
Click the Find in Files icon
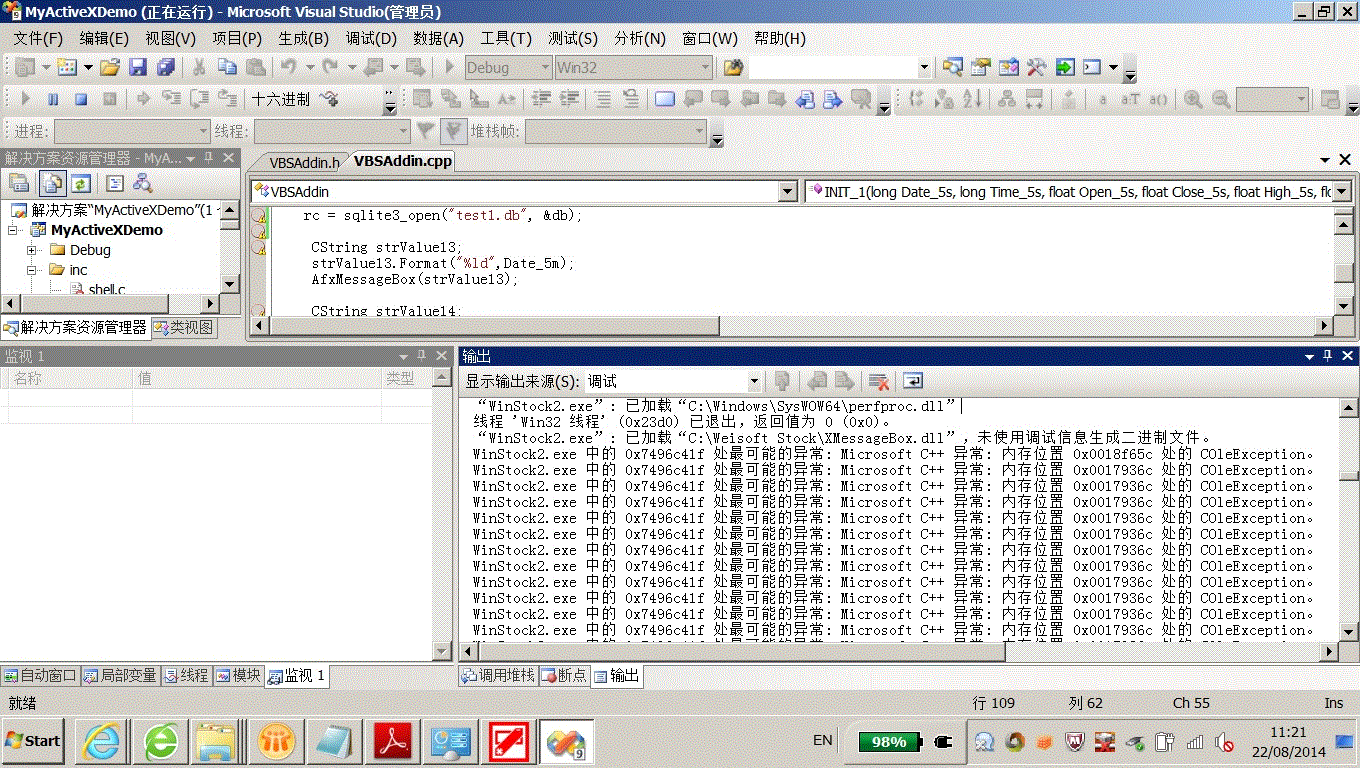tap(734, 68)
